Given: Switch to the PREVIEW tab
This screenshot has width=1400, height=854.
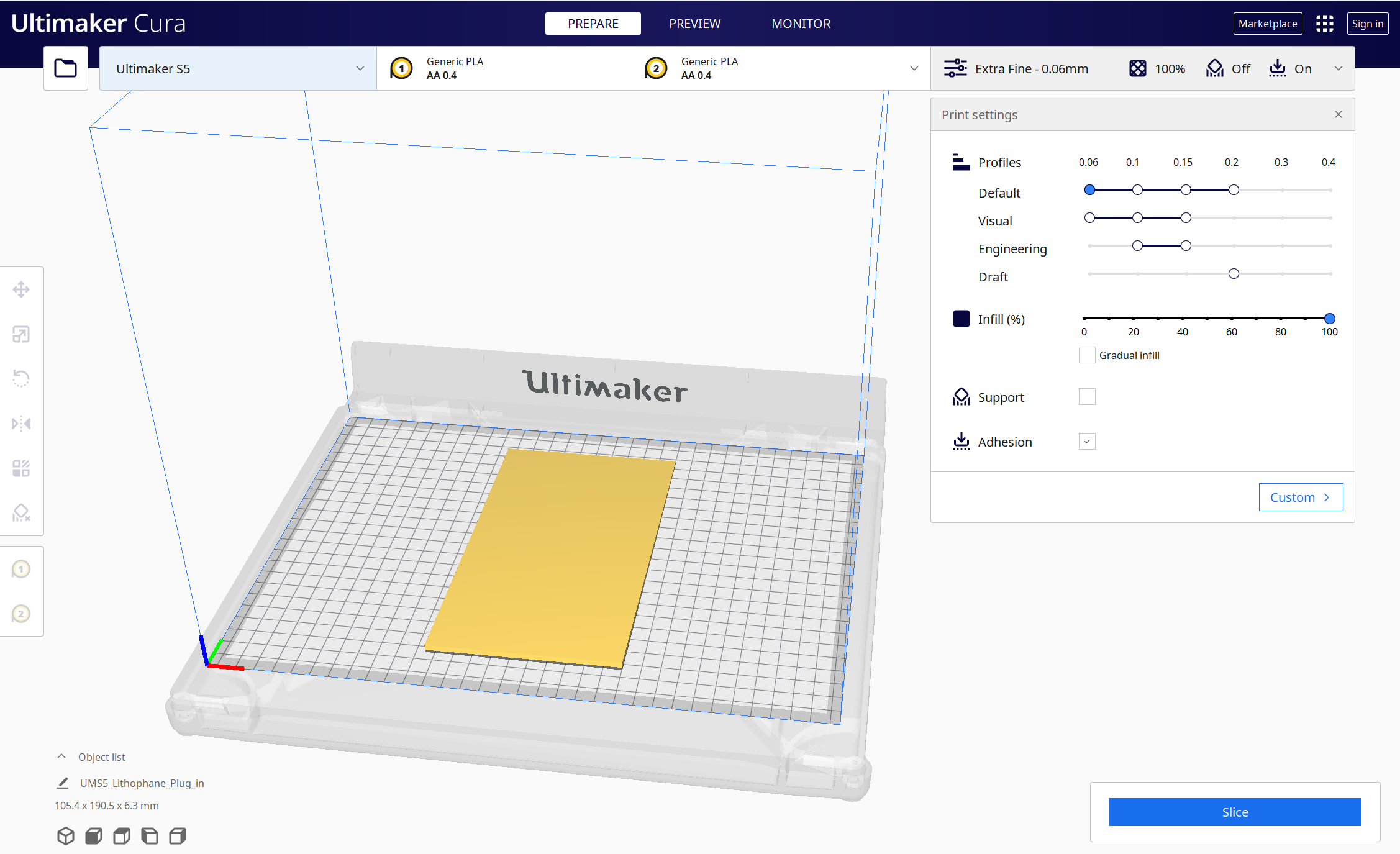Looking at the screenshot, I should 694,24.
